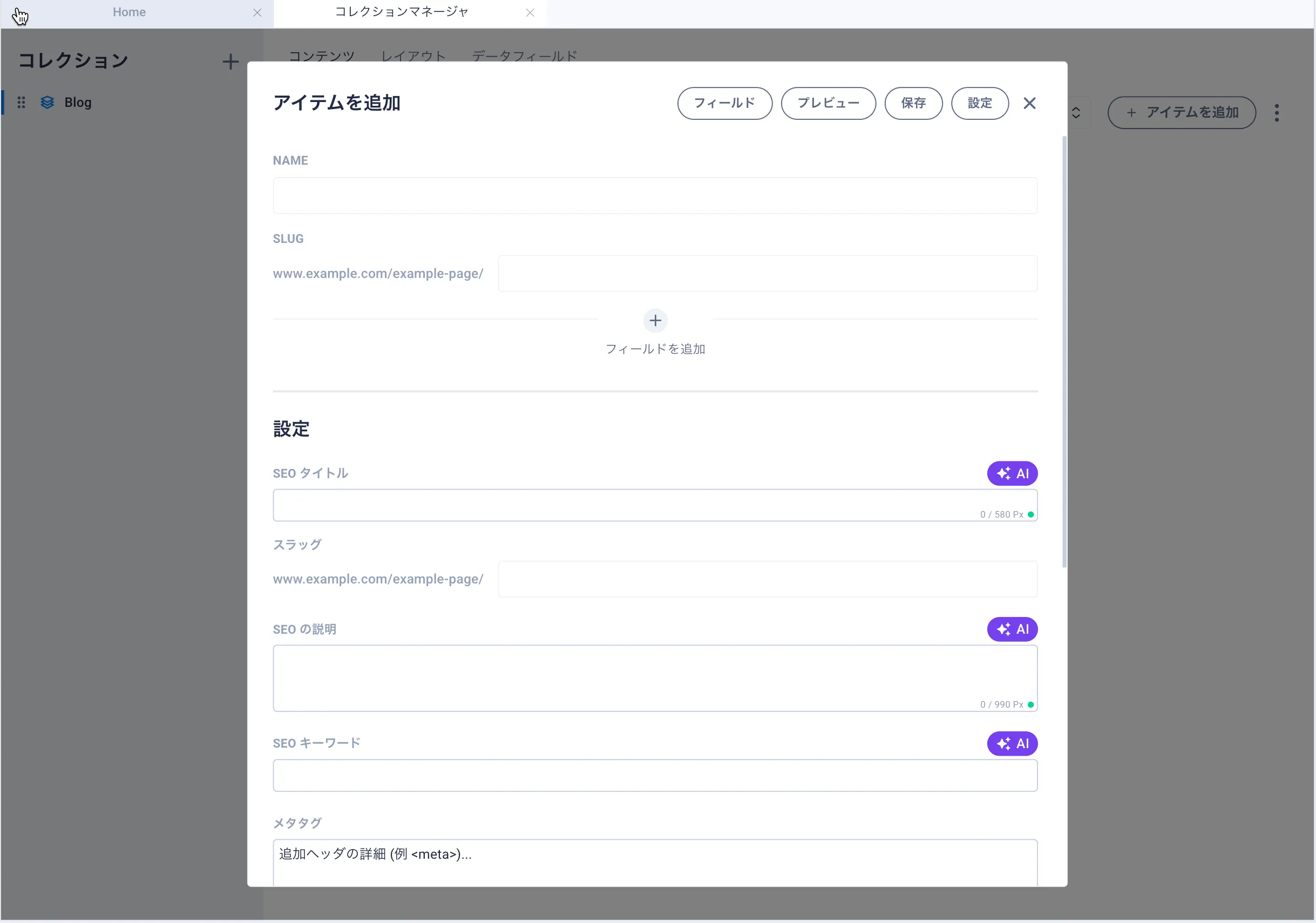The width and height of the screenshot is (1316, 923).
Task: Select the Blog collection in sidebar
Action: pyautogui.click(x=78, y=103)
